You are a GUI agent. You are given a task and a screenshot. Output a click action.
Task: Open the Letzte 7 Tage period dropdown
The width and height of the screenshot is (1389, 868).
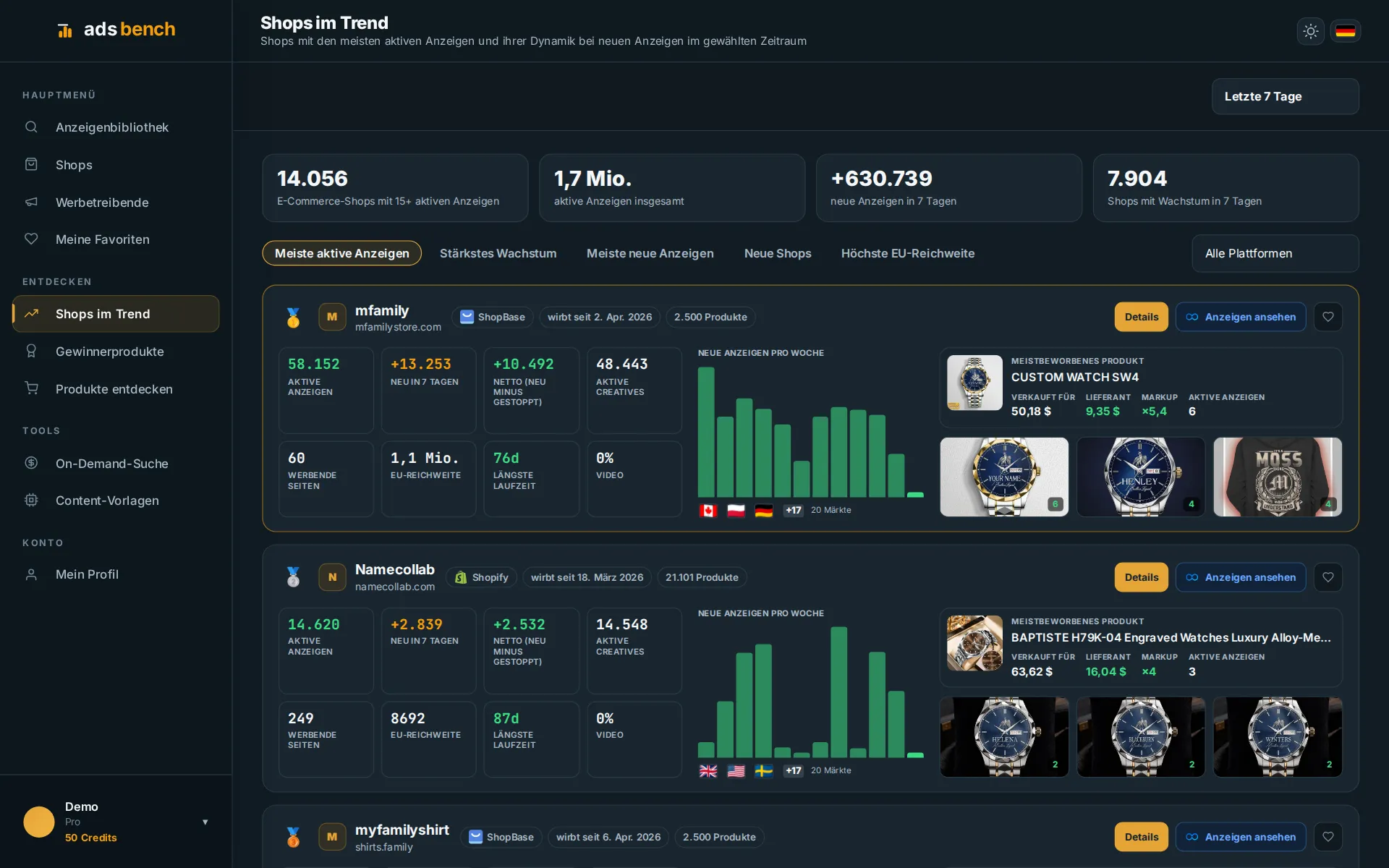(x=1285, y=96)
